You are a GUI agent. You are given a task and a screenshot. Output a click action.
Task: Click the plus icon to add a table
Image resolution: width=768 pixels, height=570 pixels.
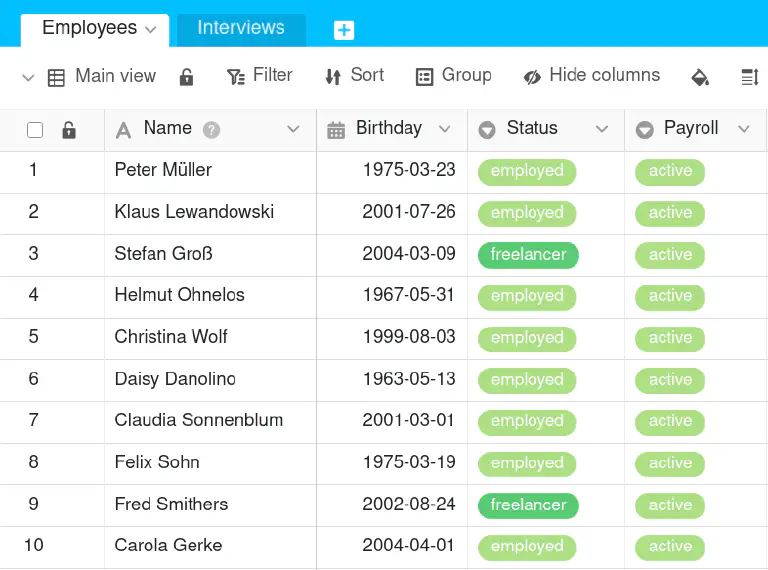pos(344,30)
